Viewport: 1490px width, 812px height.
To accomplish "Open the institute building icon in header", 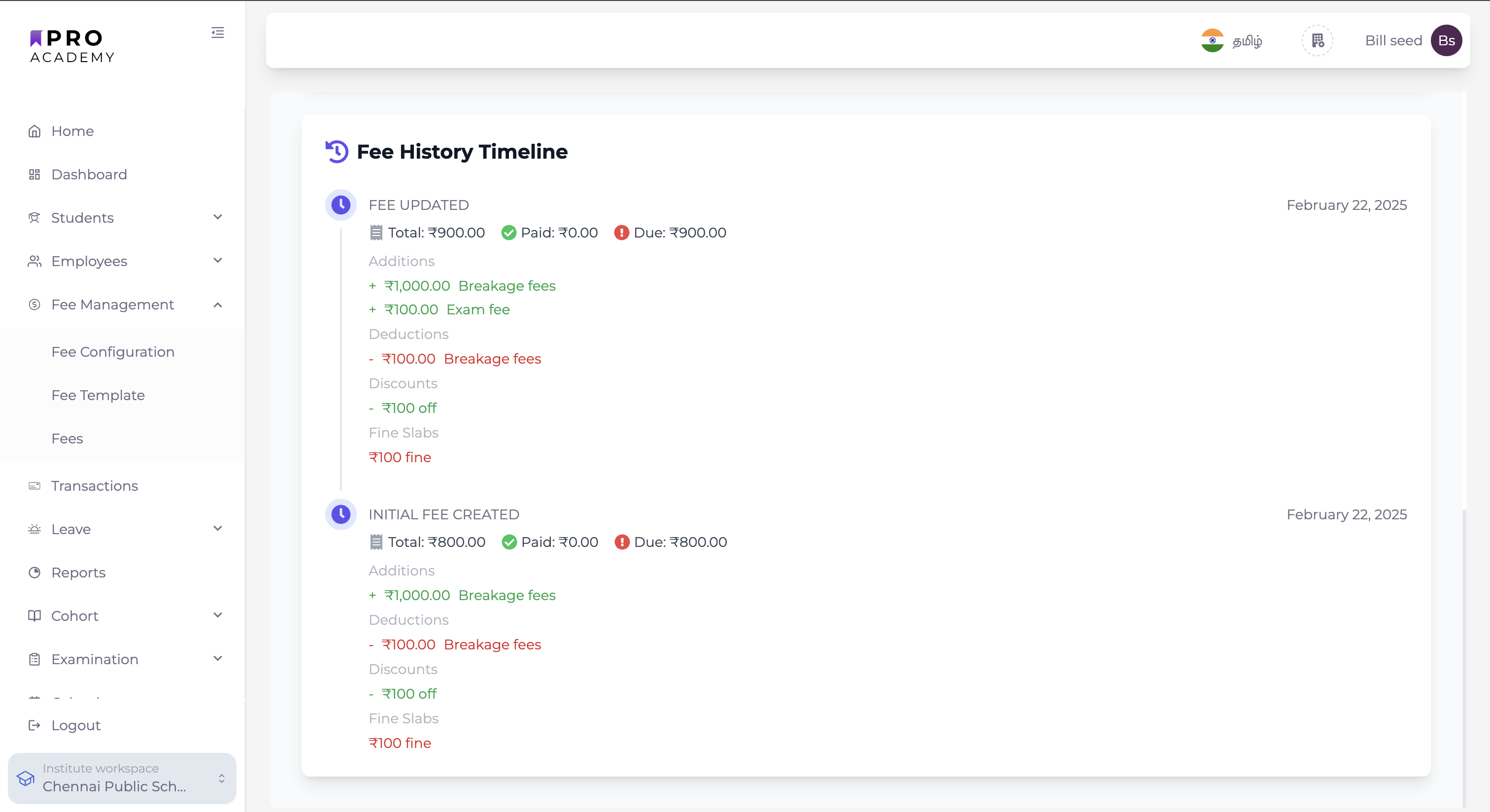I will tap(1317, 40).
